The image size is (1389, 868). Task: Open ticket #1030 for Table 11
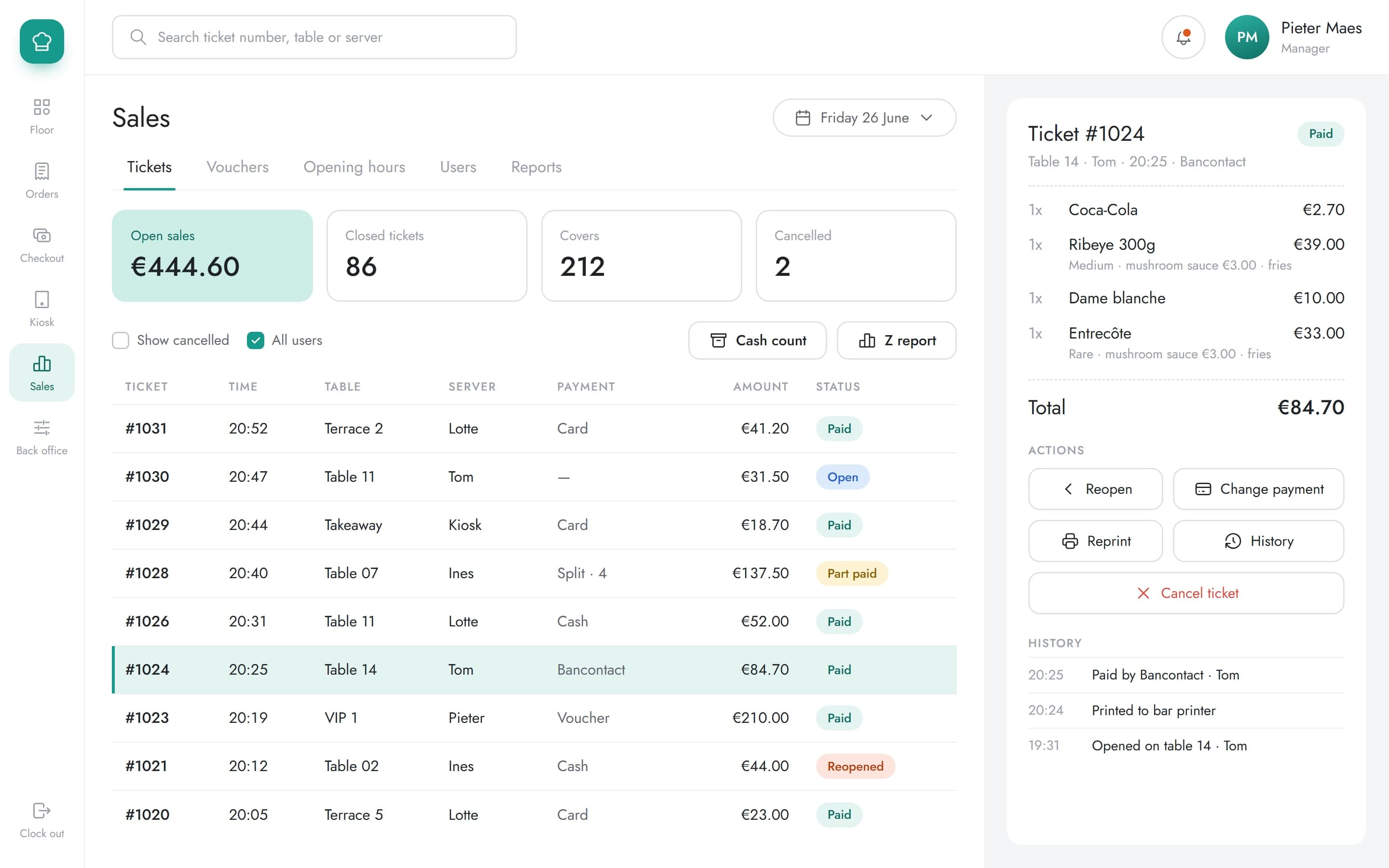(534, 477)
